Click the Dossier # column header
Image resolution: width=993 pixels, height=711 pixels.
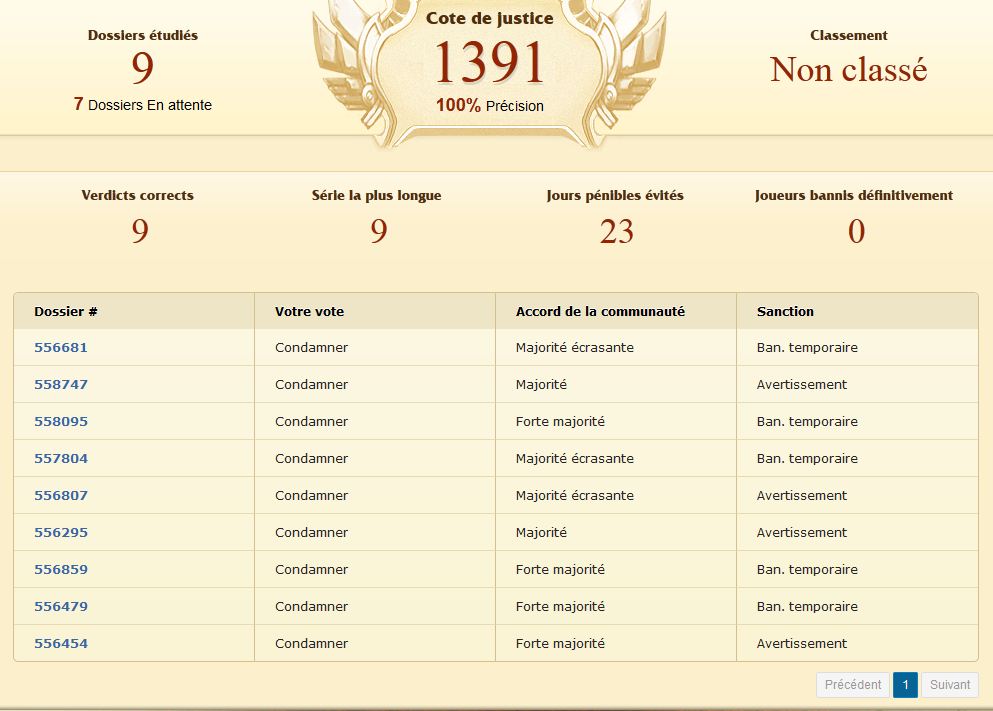(x=66, y=312)
